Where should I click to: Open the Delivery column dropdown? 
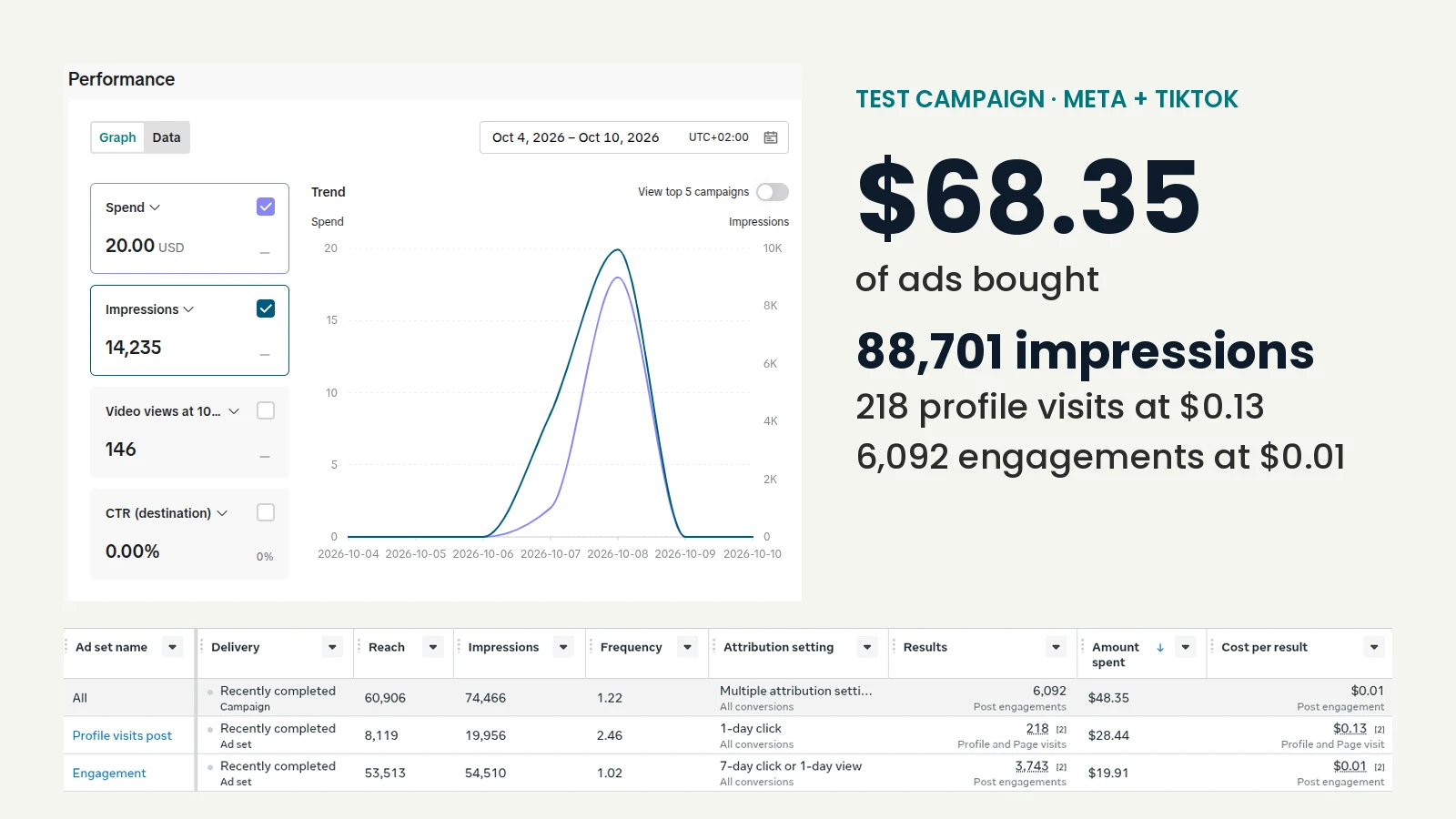click(332, 647)
